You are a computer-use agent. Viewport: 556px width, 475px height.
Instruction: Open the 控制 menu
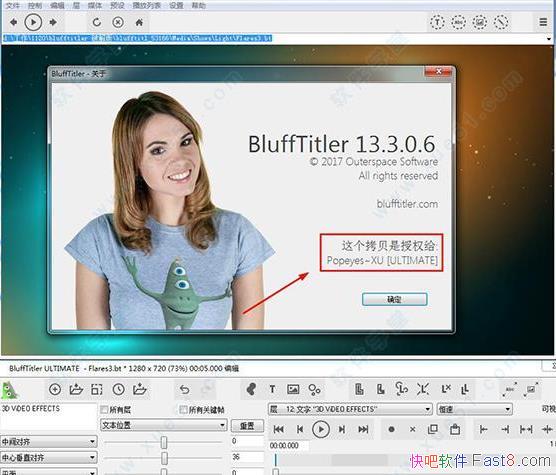[x=35, y=5]
